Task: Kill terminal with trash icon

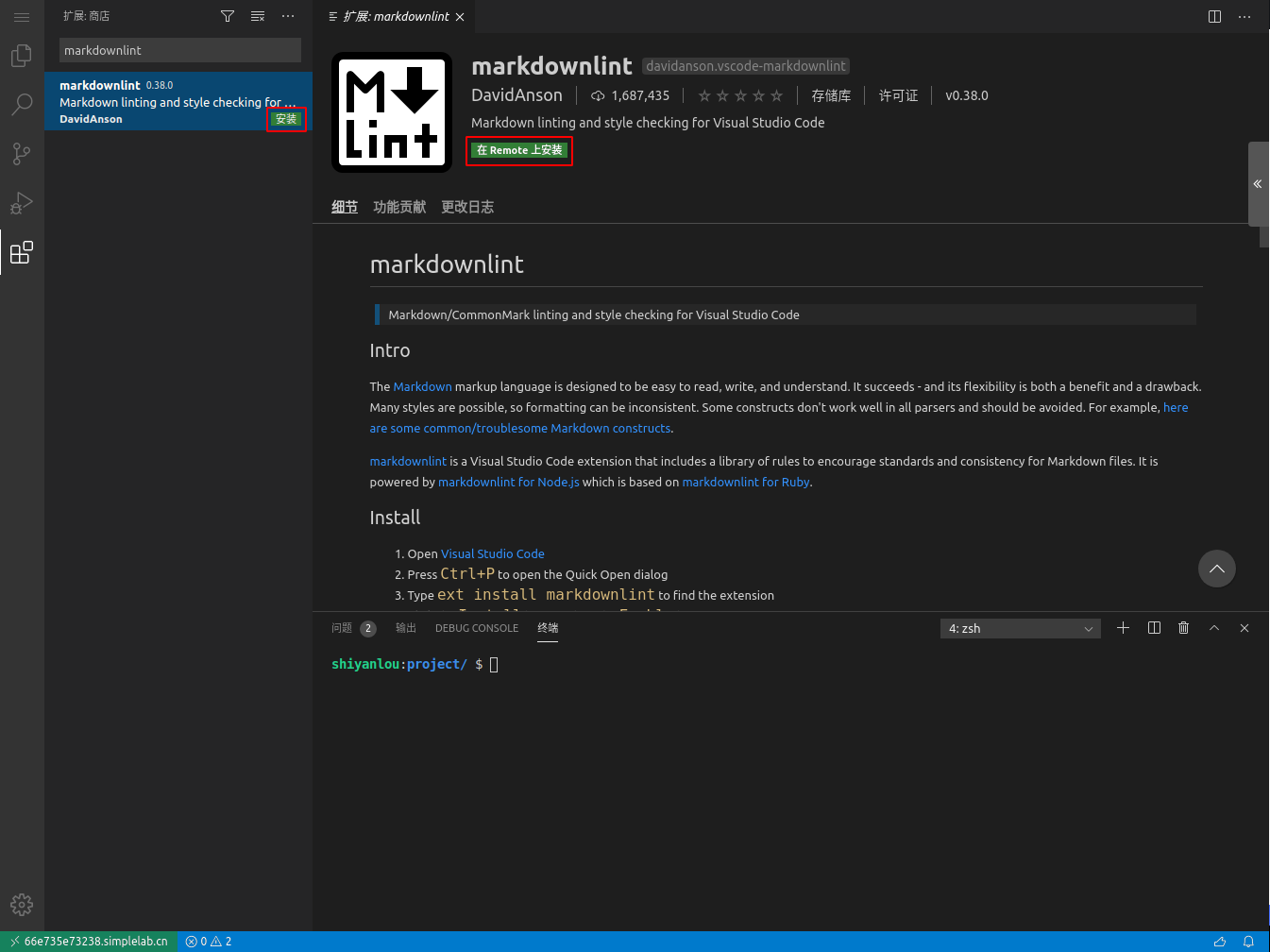Action: tap(1183, 628)
